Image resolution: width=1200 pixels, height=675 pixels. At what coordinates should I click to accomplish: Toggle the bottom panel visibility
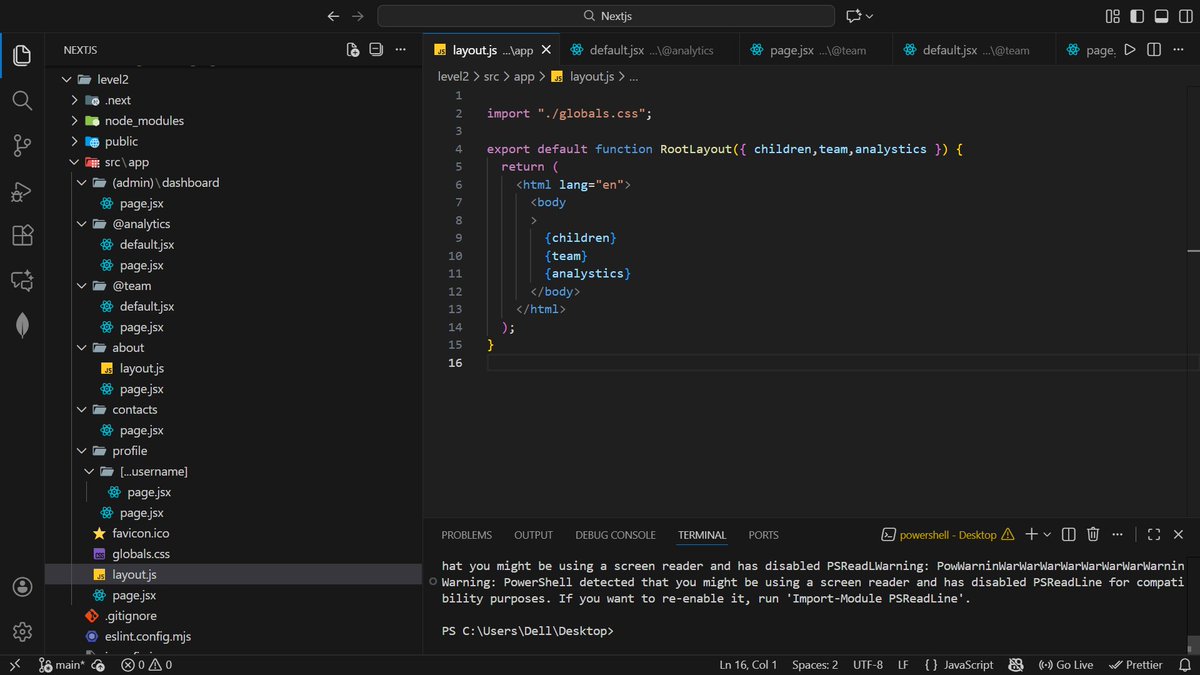pyautogui.click(x=1161, y=15)
